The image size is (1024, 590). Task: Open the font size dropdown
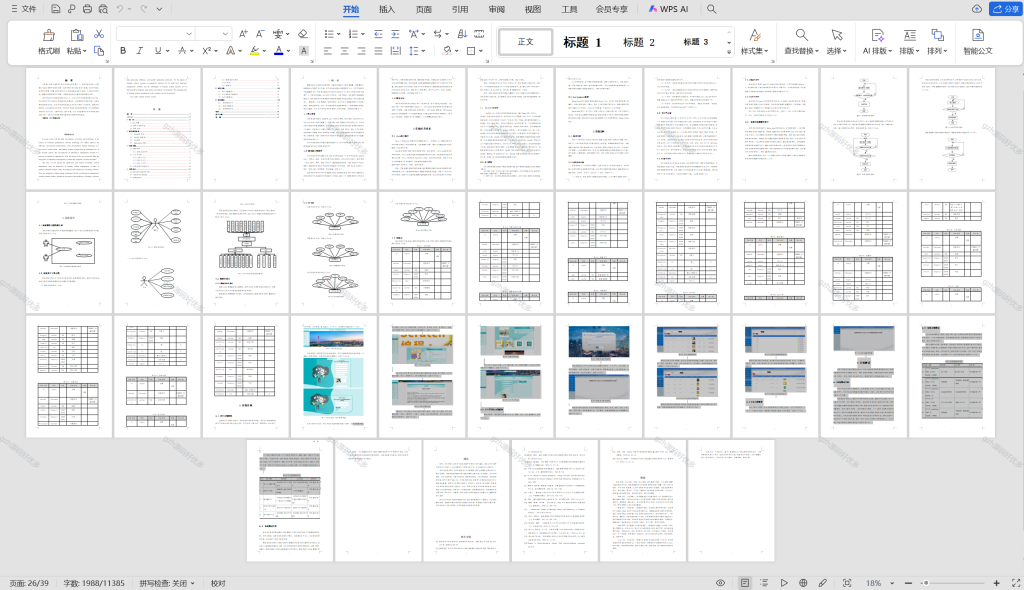[225, 34]
